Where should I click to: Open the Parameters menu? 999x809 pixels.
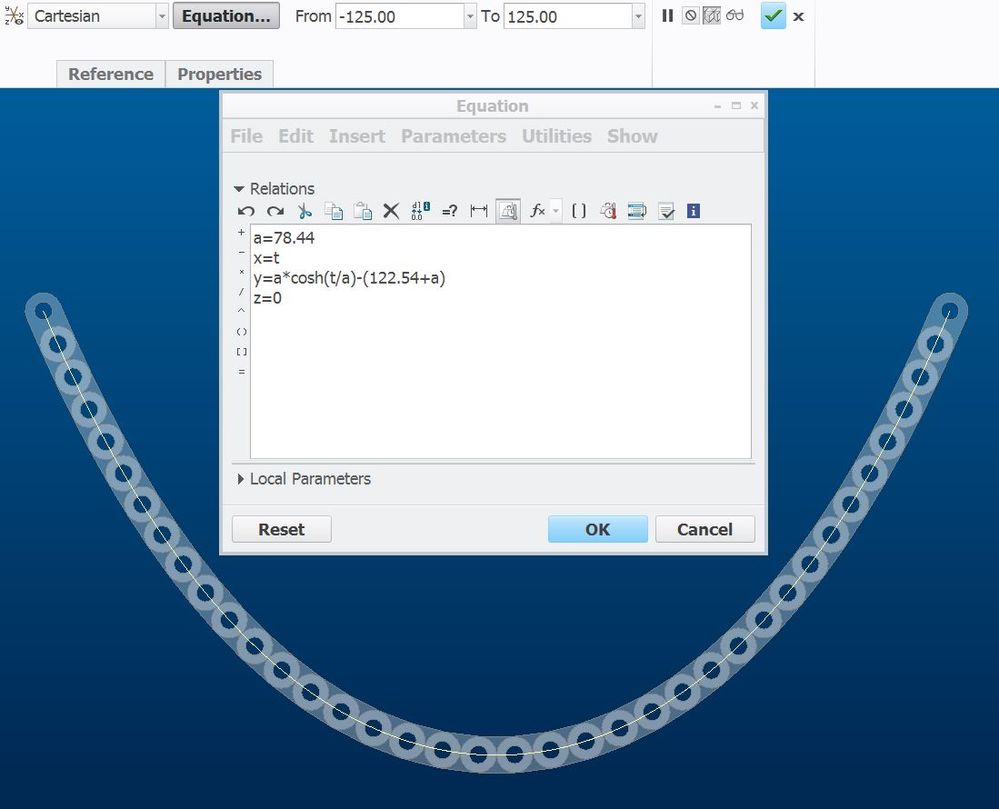coord(454,136)
